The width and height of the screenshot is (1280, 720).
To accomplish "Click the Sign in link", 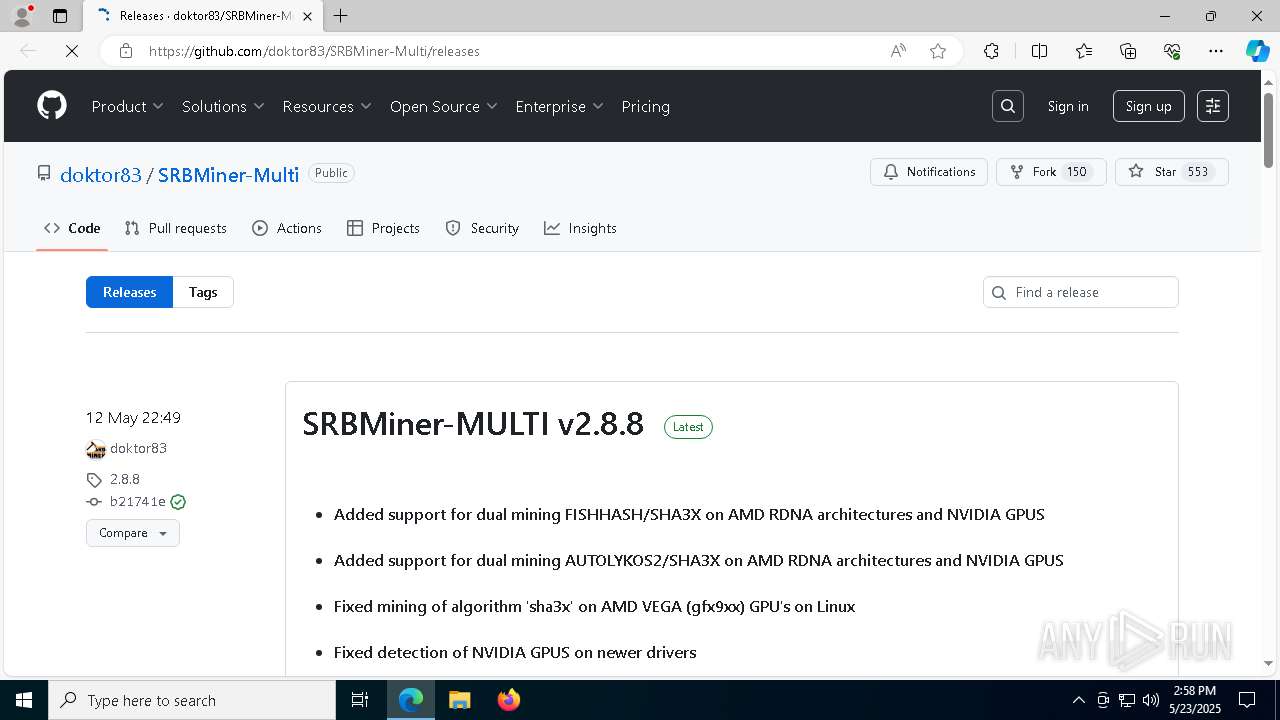I will pyautogui.click(x=1068, y=106).
